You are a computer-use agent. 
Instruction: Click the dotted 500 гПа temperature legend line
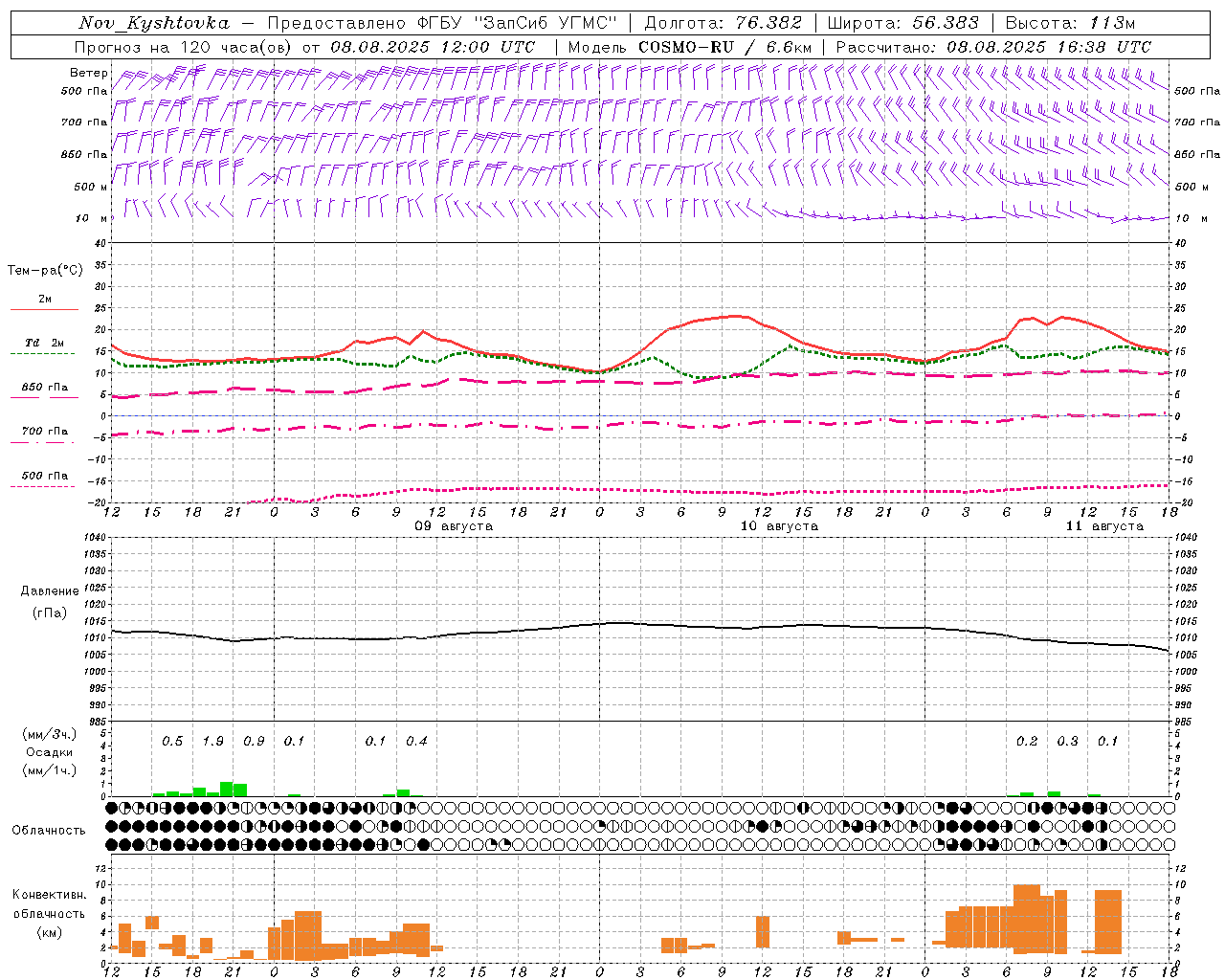click(42, 486)
